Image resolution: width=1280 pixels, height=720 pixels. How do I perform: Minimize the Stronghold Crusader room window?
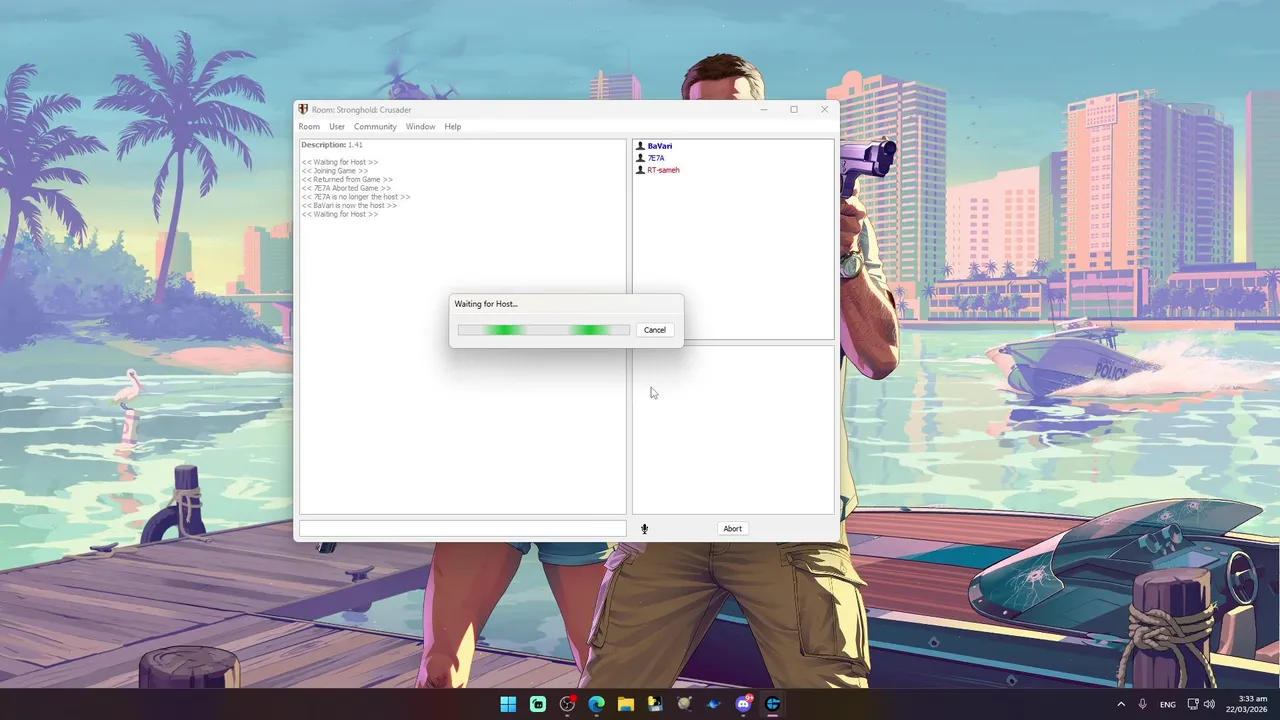click(x=764, y=109)
